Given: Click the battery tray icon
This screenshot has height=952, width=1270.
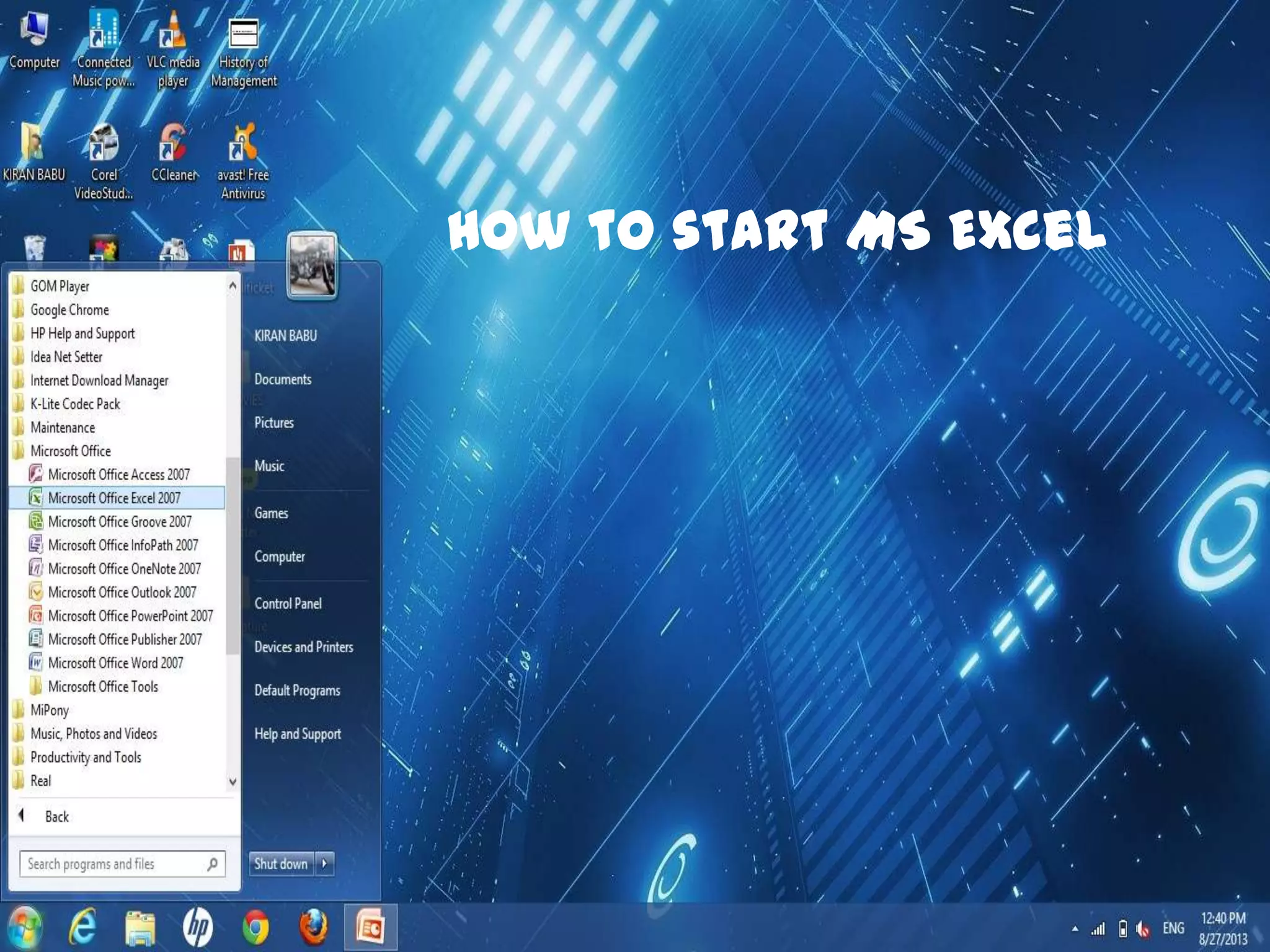Looking at the screenshot, I should pos(1122,928).
